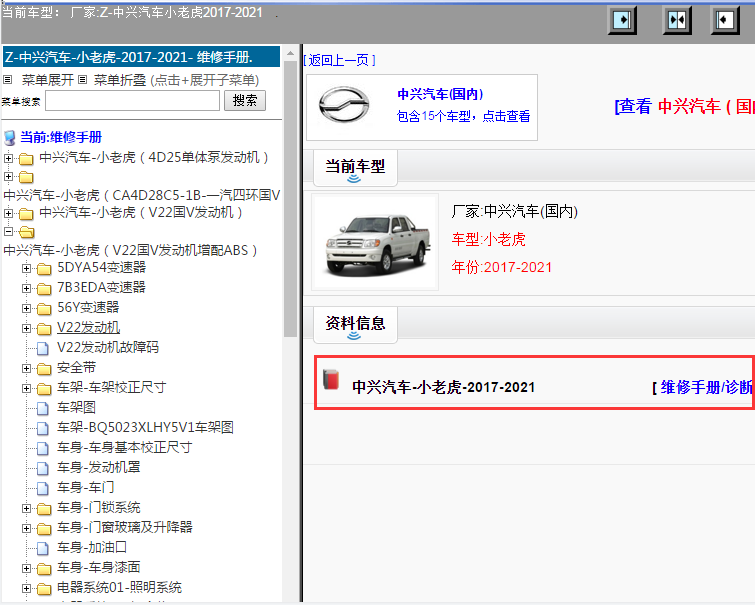The image size is (755, 605).
Task: Click folder icon of 安全带
Action: point(44,369)
